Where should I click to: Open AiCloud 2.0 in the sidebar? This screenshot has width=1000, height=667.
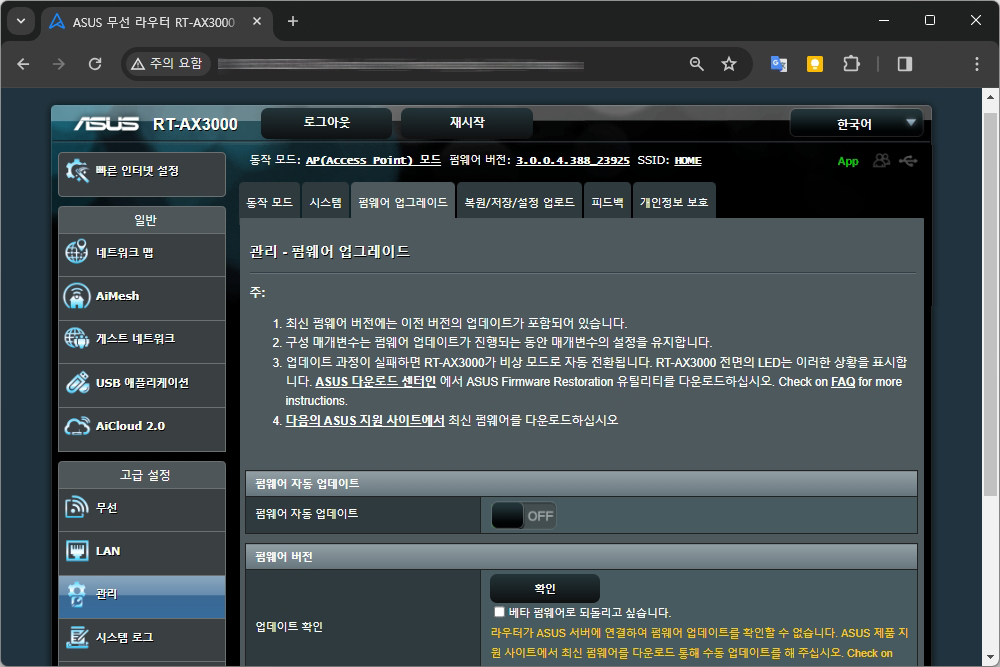click(x=142, y=427)
